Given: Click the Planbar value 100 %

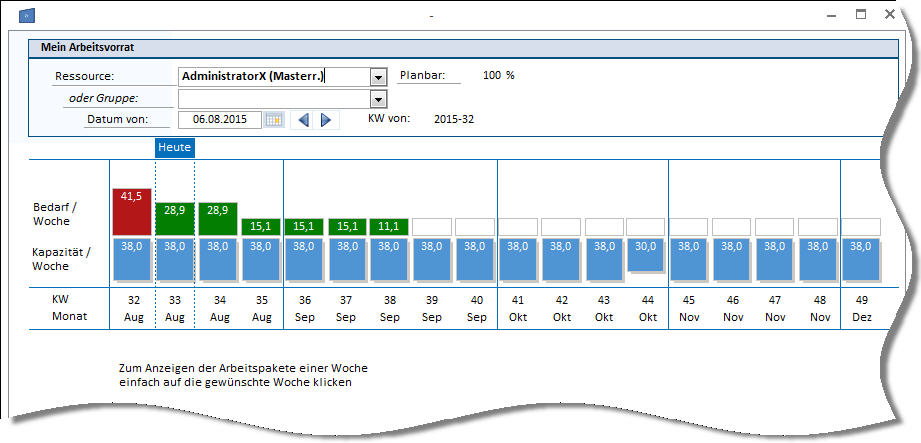Looking at the screenshot, I should coord(499,75).
